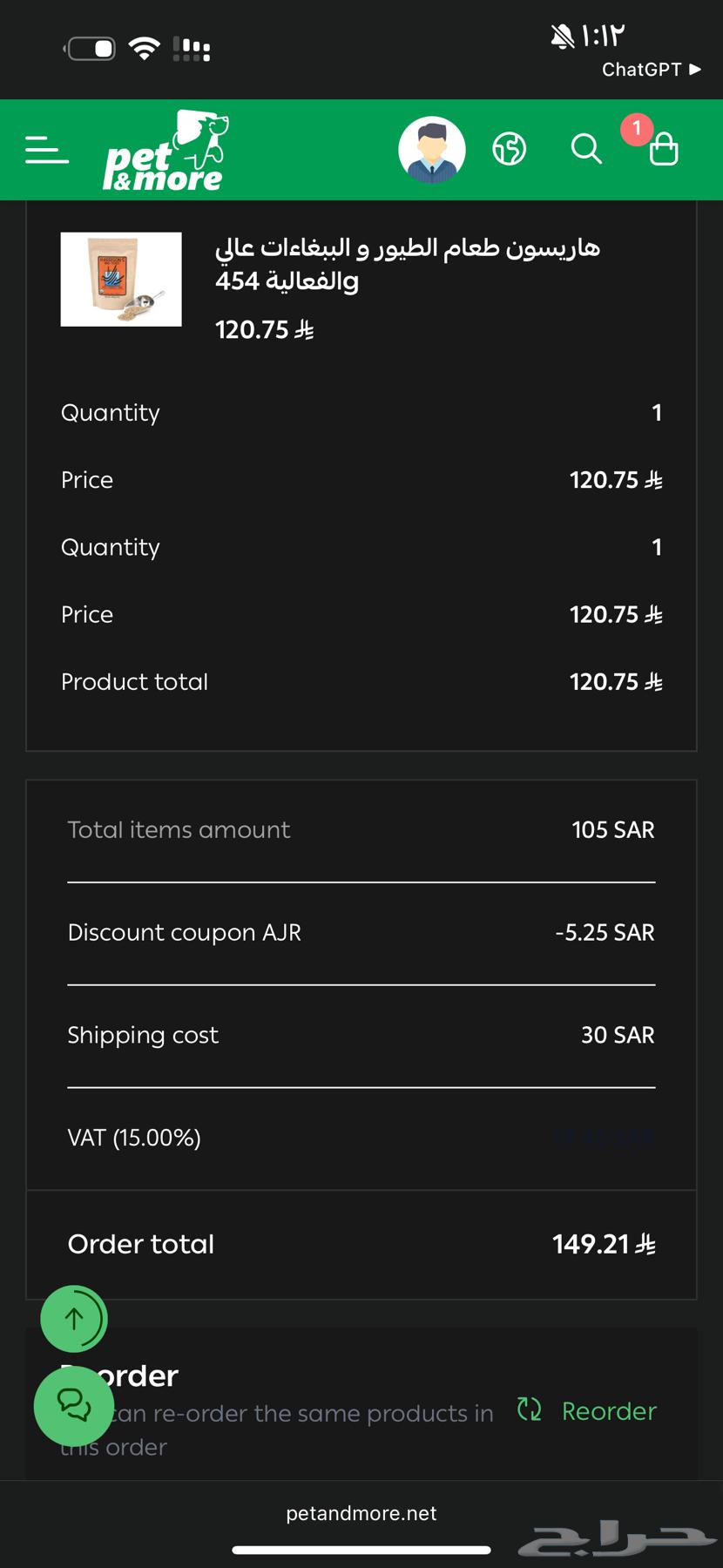Viewport: 723px width, 1568px height.
Task: Open the Harrison's bird food product thumbnail
Action: 121,279
